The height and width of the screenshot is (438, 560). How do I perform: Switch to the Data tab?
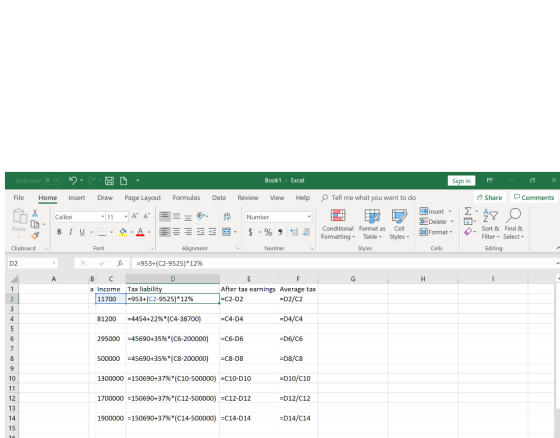[219, 198]
